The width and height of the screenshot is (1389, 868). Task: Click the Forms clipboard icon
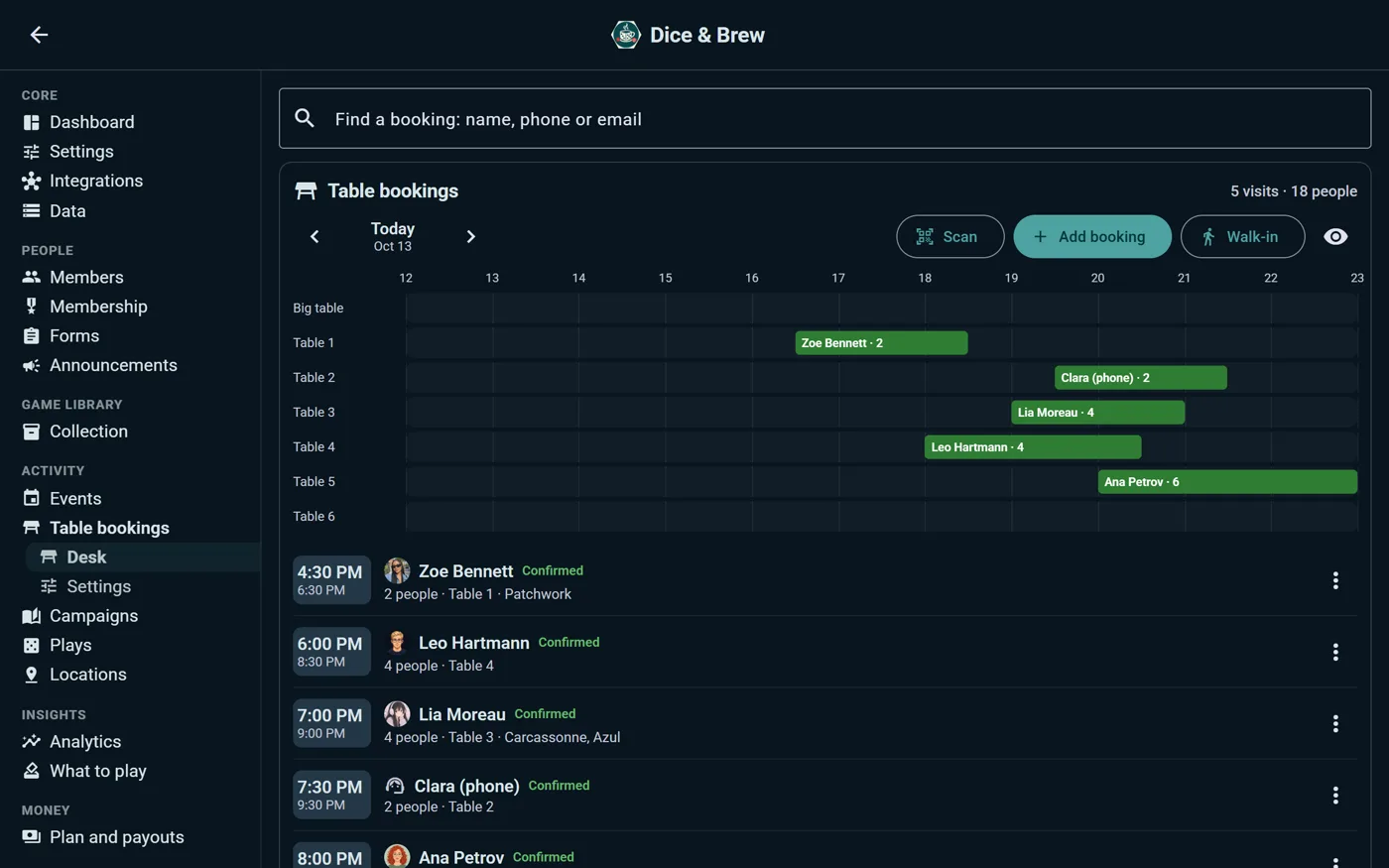click(x=32, y=336)
